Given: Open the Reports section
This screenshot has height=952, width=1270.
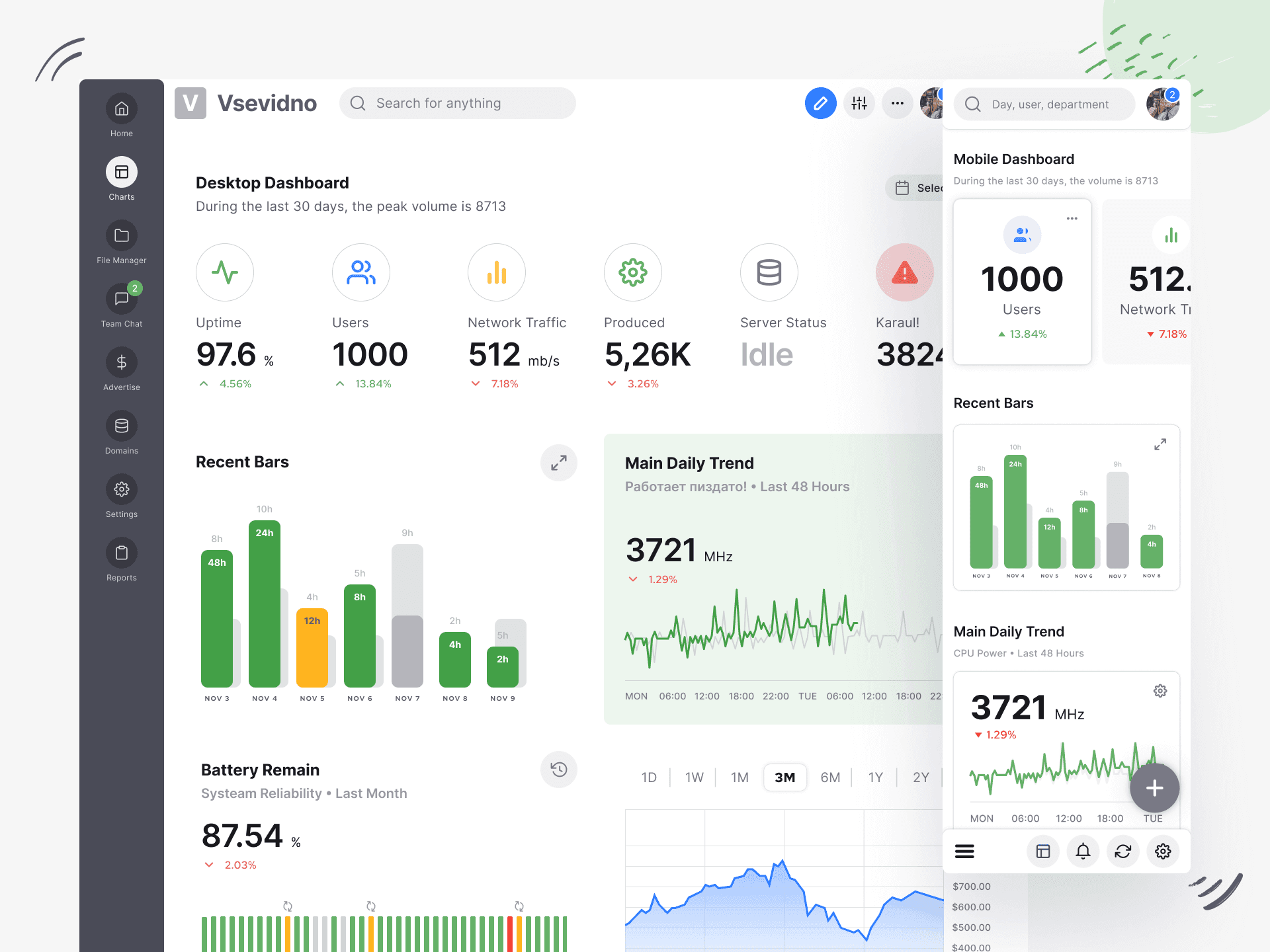Looking at the screenshot, I should [x=121, y=552].
